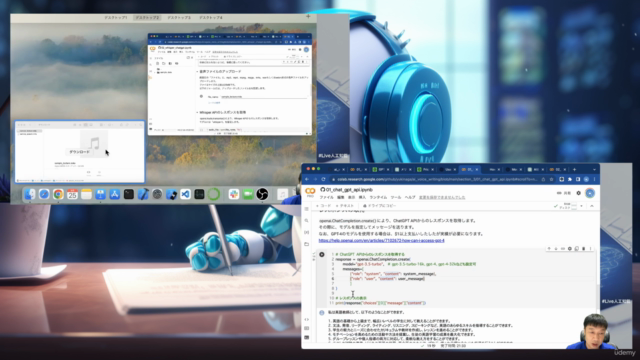Click the user account avatar in Colab
The image size is (640, 360).
pos(590,193)
